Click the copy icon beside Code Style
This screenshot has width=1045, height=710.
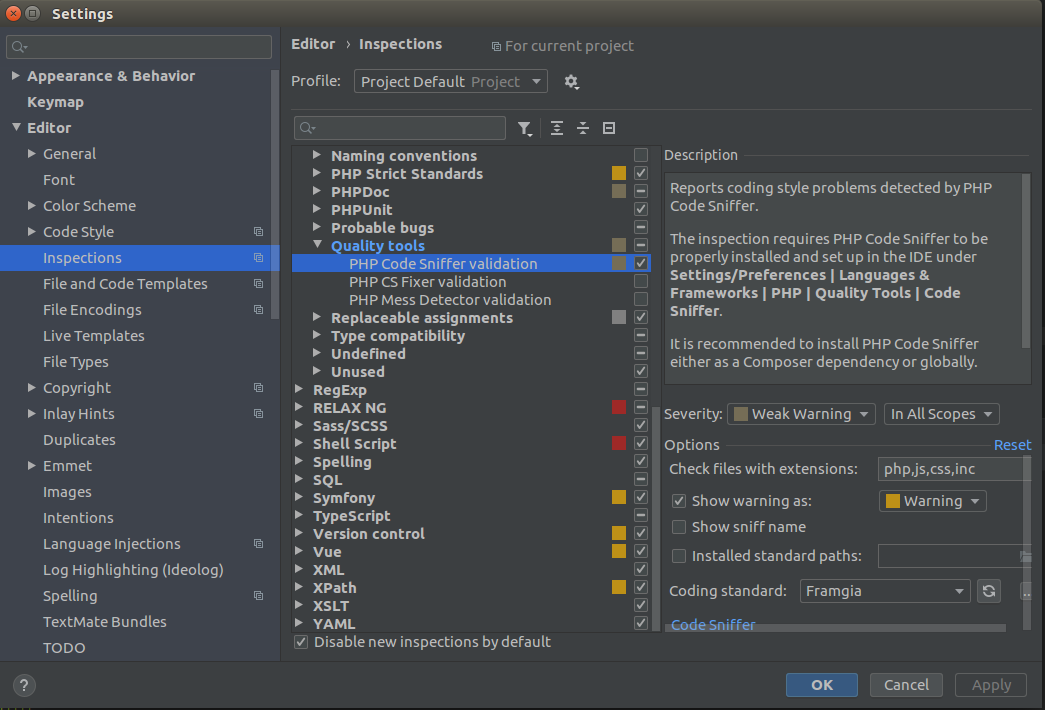click(258, 232)
